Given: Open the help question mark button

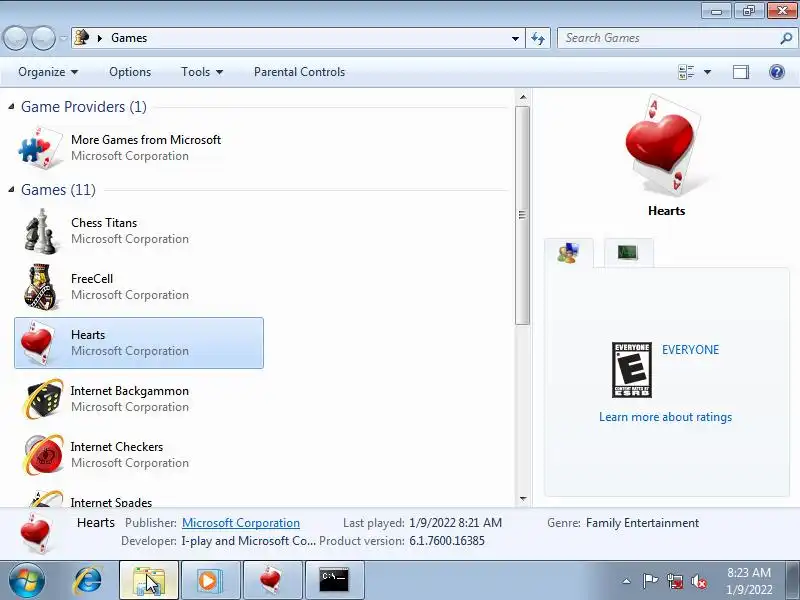Looking at the screenshot, I should (777, 72).
